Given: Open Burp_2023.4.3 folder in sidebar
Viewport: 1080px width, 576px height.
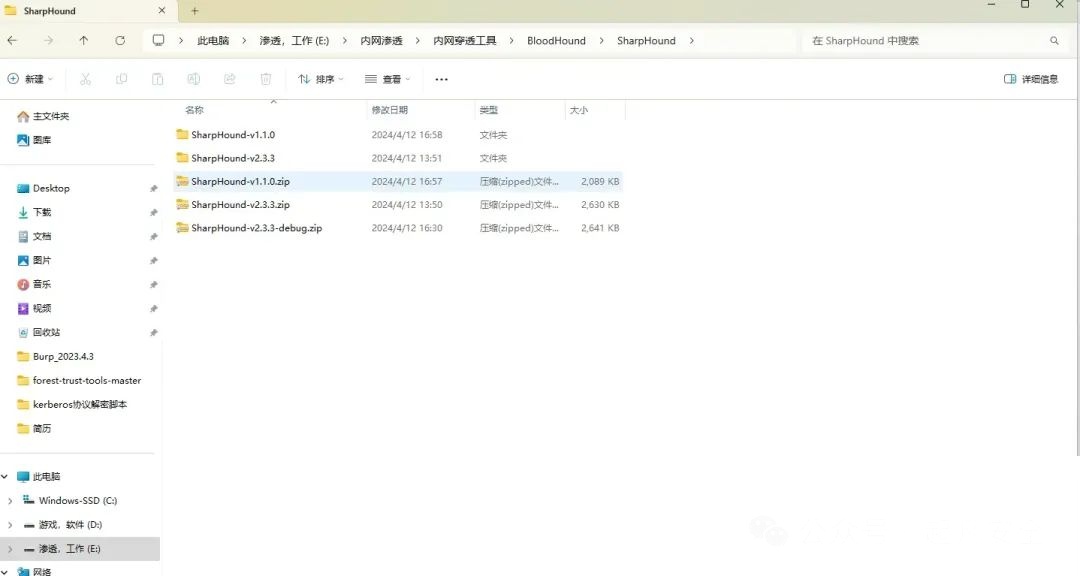Looking at the screenshot, I should [55, 357].
